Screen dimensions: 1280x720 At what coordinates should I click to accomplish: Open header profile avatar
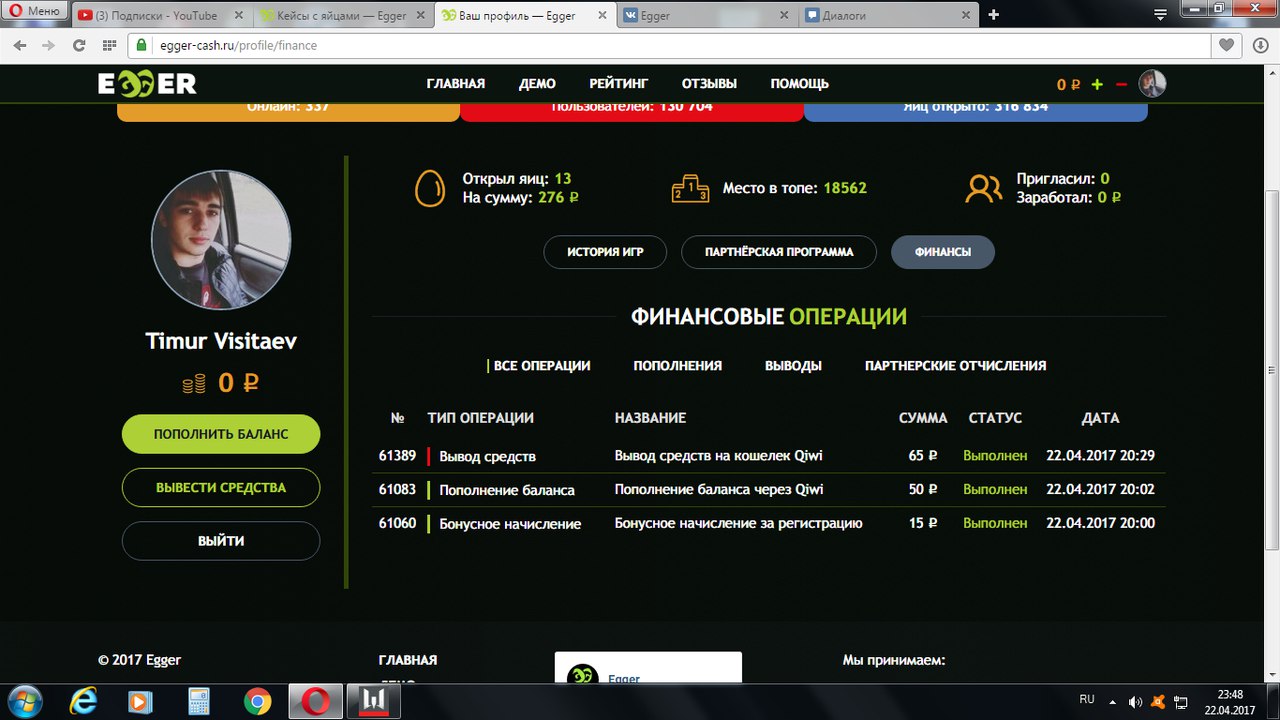pyautogui.click(x=1153, y=84)
